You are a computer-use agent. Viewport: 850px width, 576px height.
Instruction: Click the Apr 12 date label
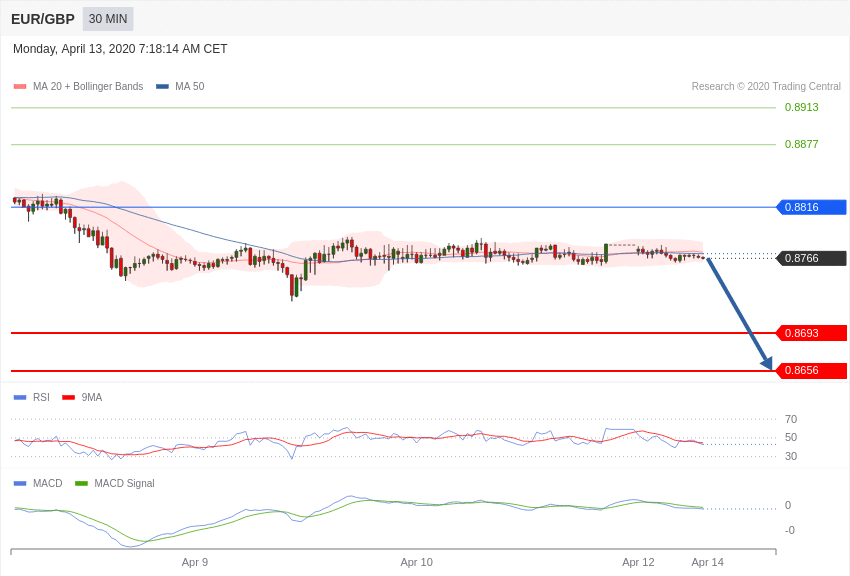[x=638, y=562]
